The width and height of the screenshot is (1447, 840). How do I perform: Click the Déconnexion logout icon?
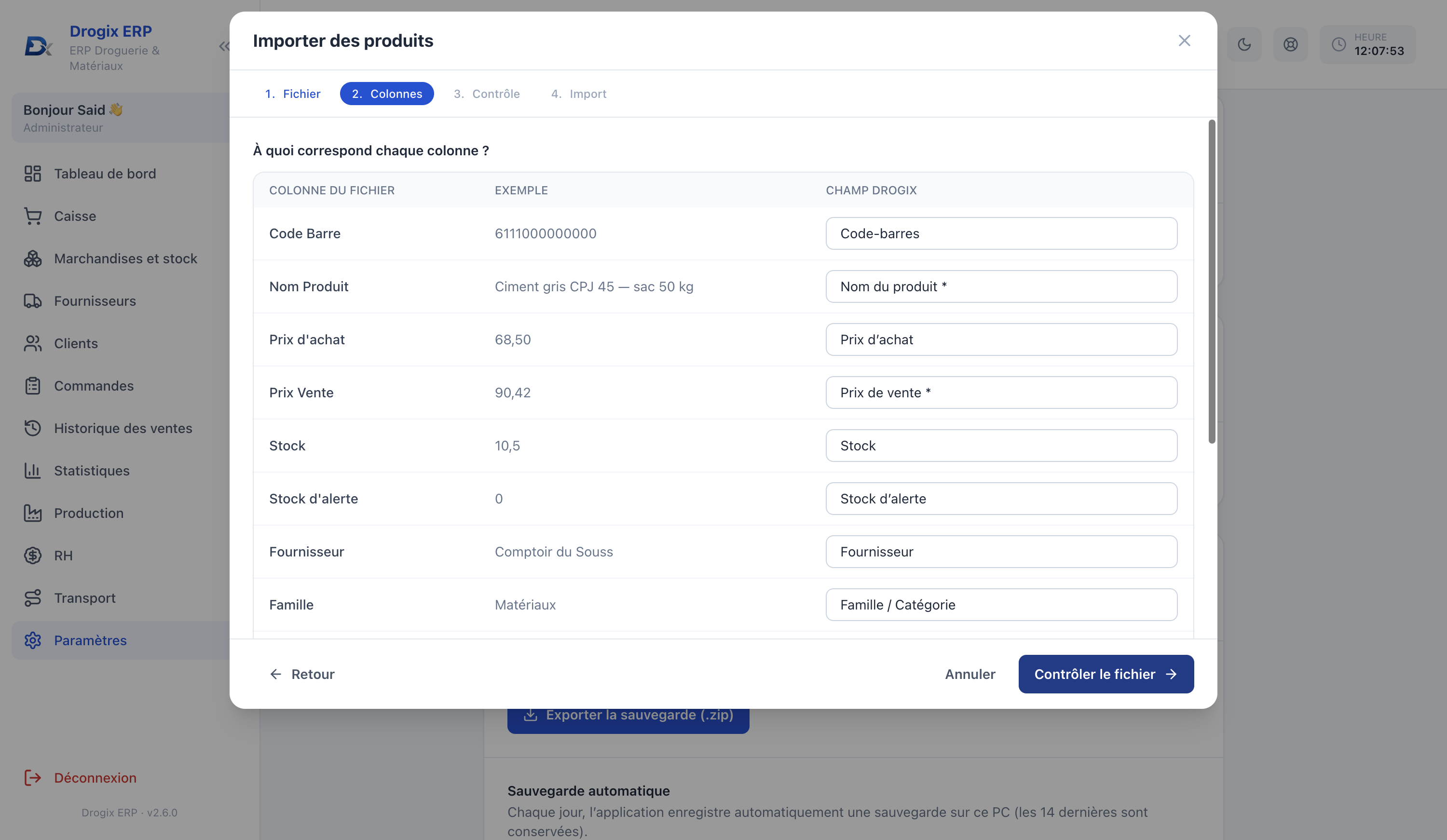(x=33, y=778)
